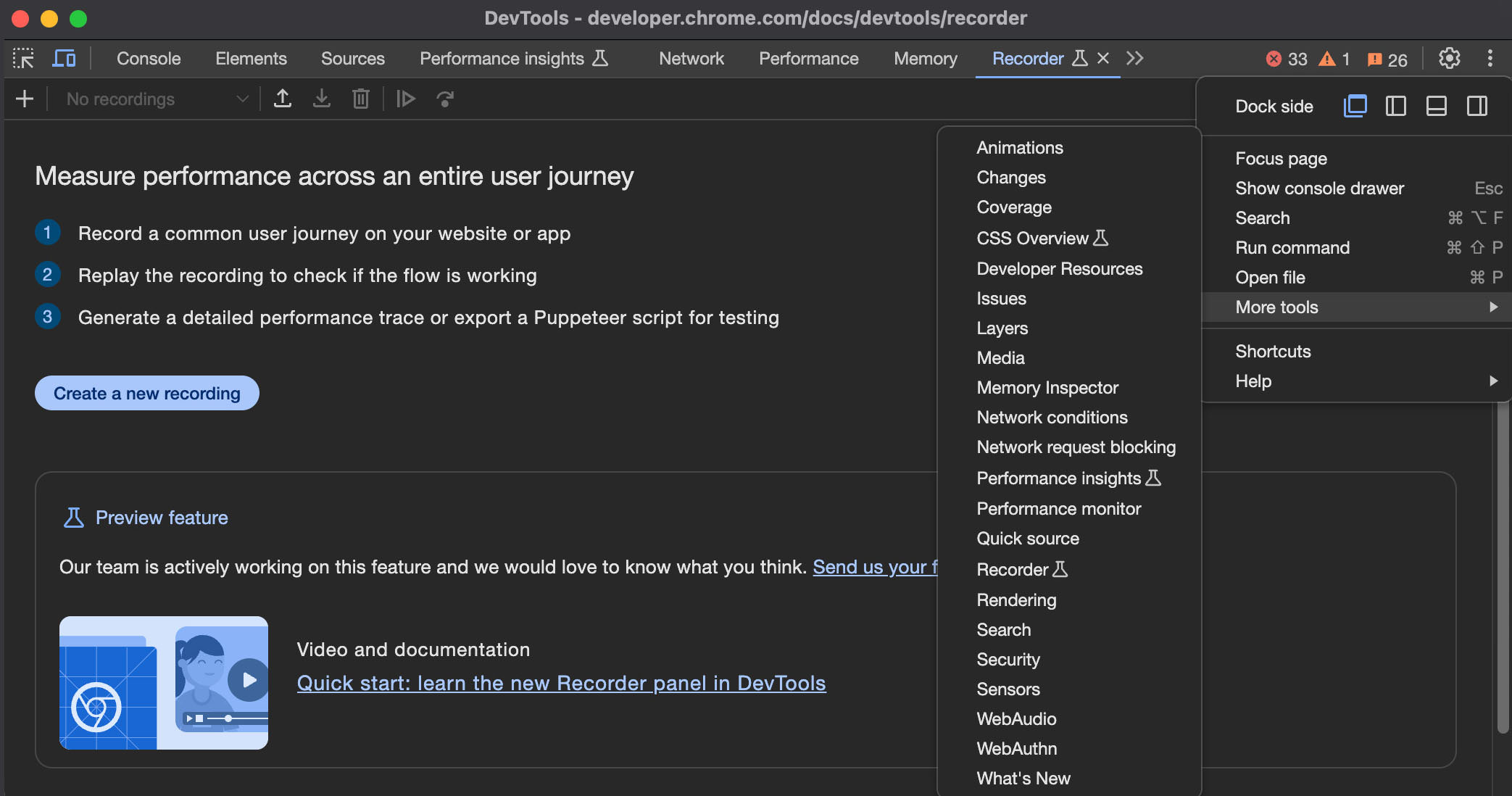Select Memory Inspector from More tools

1047,387
